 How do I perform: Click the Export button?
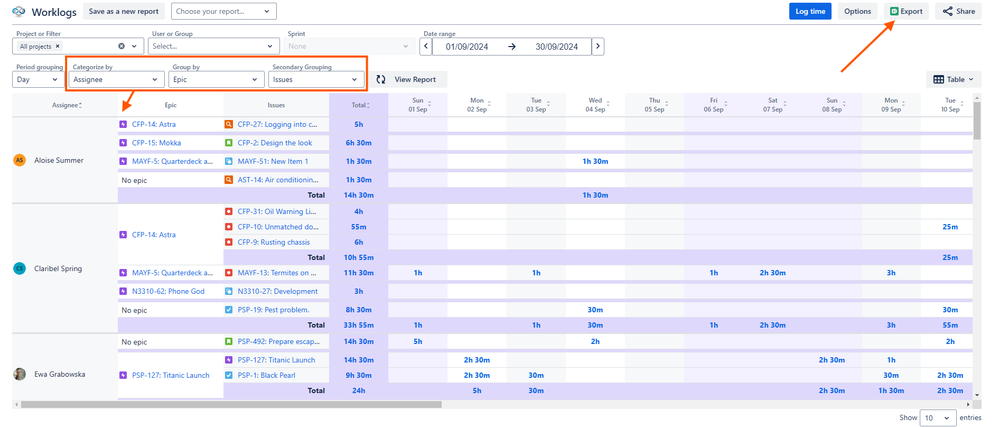[907, 12]
